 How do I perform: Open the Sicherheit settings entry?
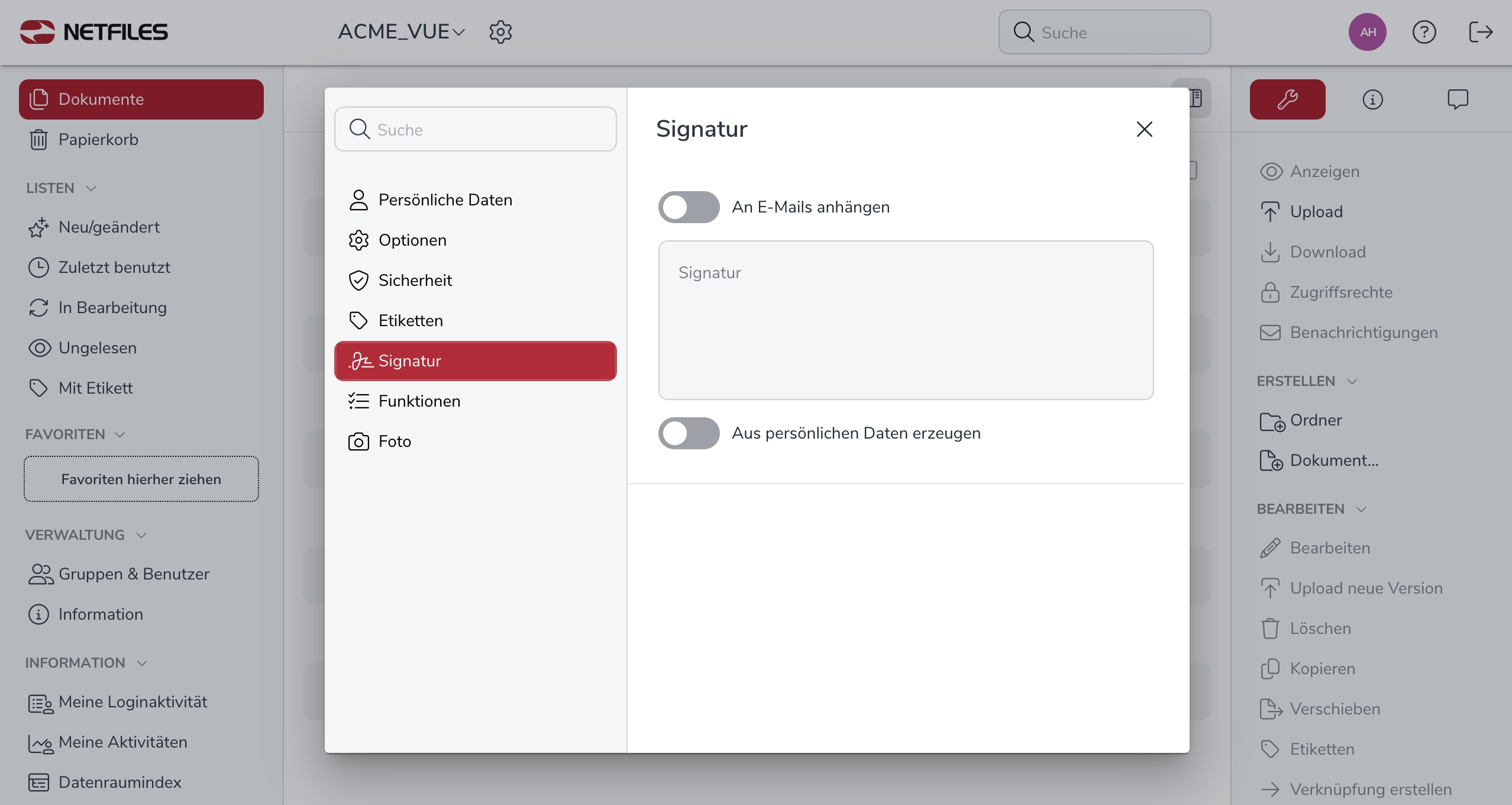tap(415, 281)
